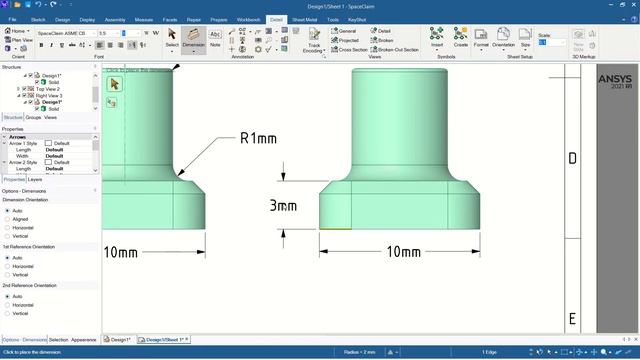The width and height of the screenshot is (640, 360).
Task: Align annotation text center
Action: [110, 45]
